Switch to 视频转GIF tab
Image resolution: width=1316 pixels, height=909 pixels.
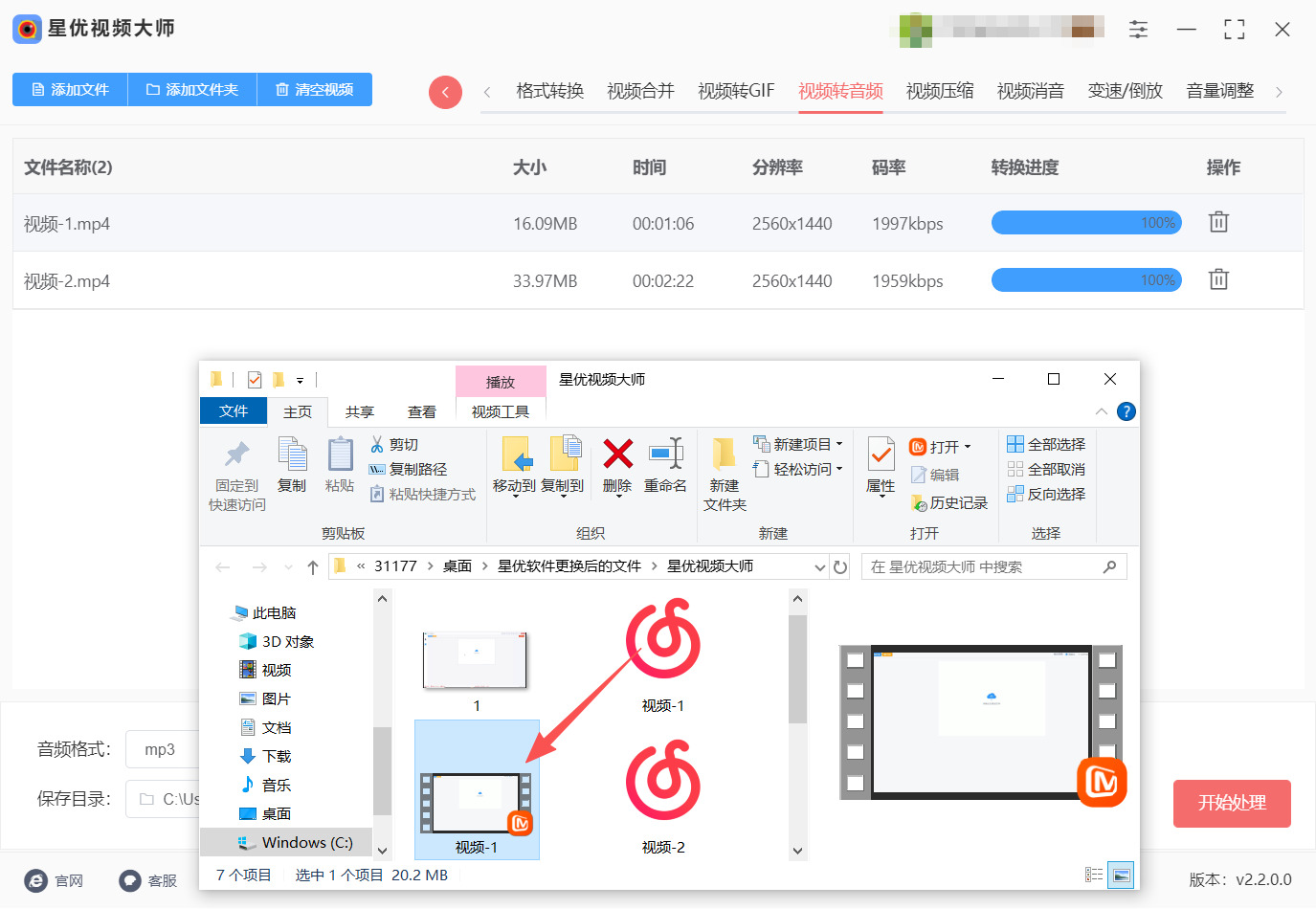click(x=736, y=92)
